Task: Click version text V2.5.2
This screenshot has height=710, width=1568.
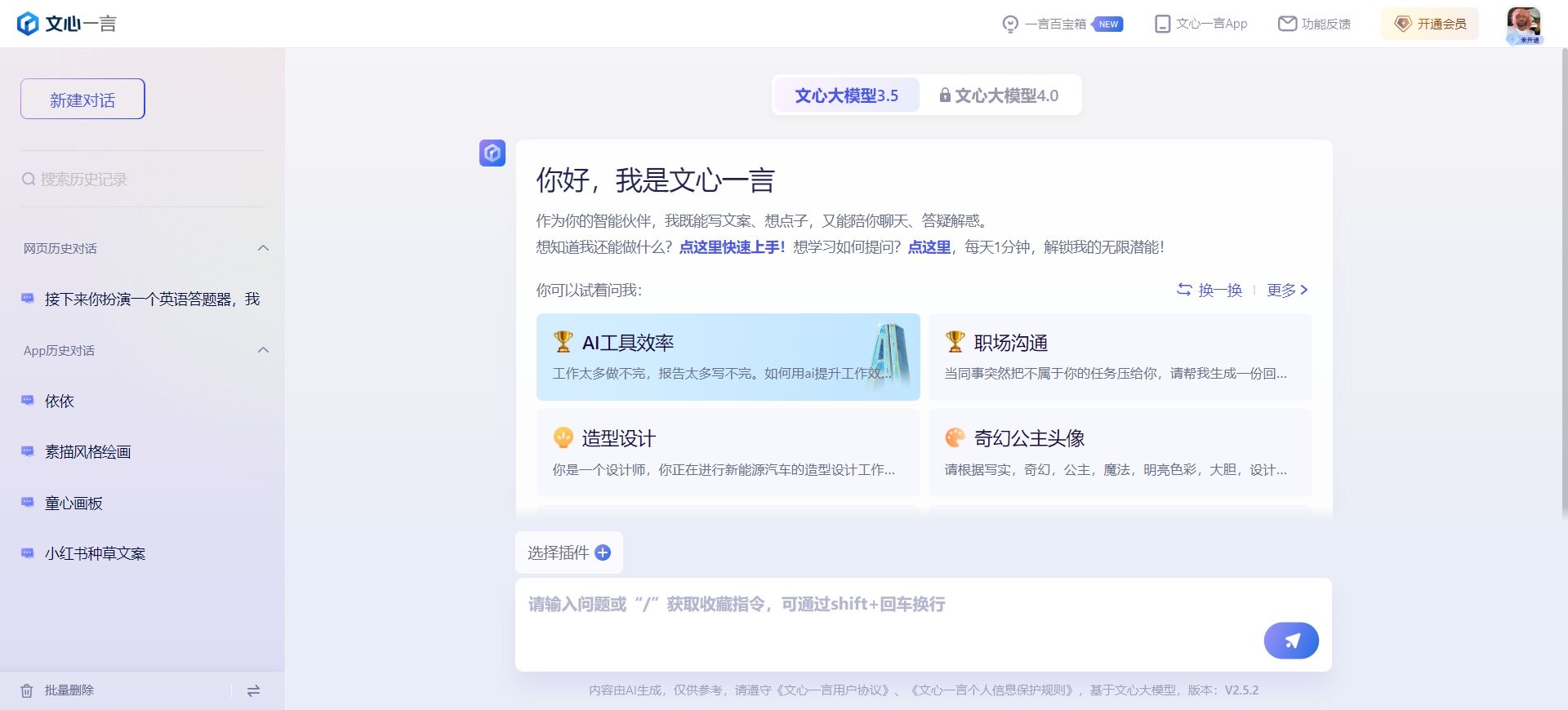Action: click(1241, 690)
